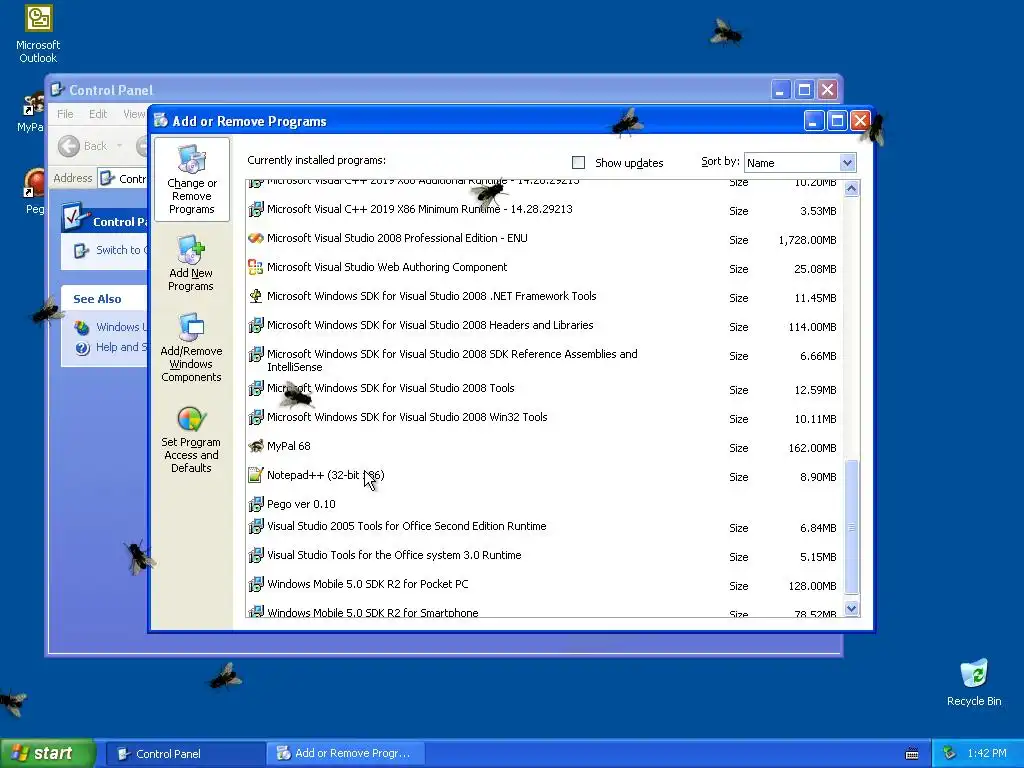Click the Address bar in Control Panel window

(123, 178)
